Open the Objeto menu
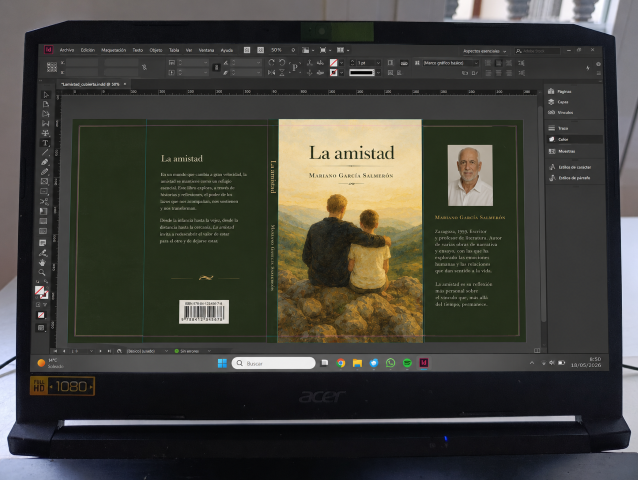The height and width of the screenshot is (480, 638). coord(156,50)
